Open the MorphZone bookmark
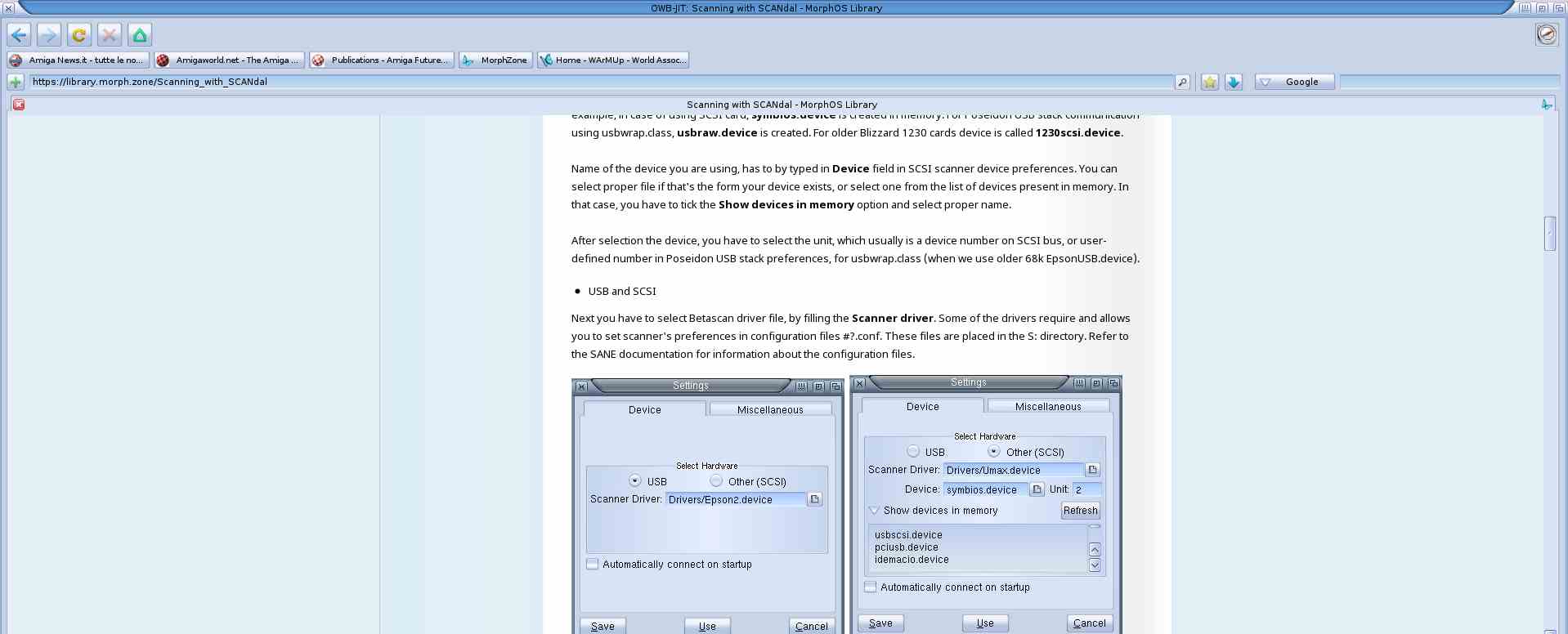 [495, 60]
